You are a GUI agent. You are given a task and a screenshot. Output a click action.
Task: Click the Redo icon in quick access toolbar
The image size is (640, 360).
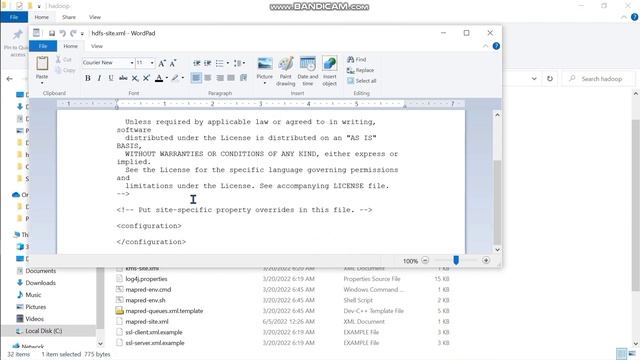[x=73, y=33]
